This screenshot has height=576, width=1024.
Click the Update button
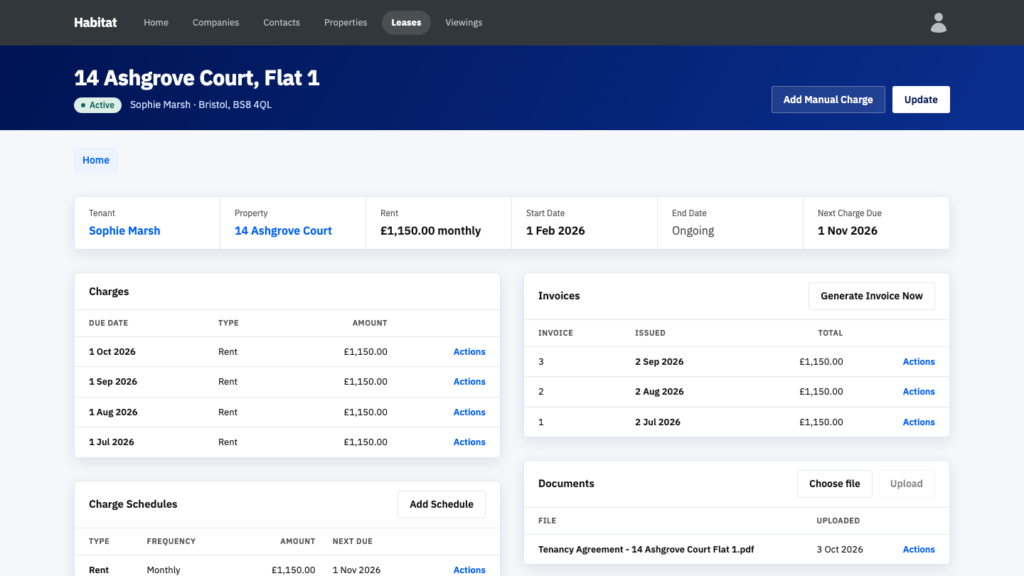921,99
